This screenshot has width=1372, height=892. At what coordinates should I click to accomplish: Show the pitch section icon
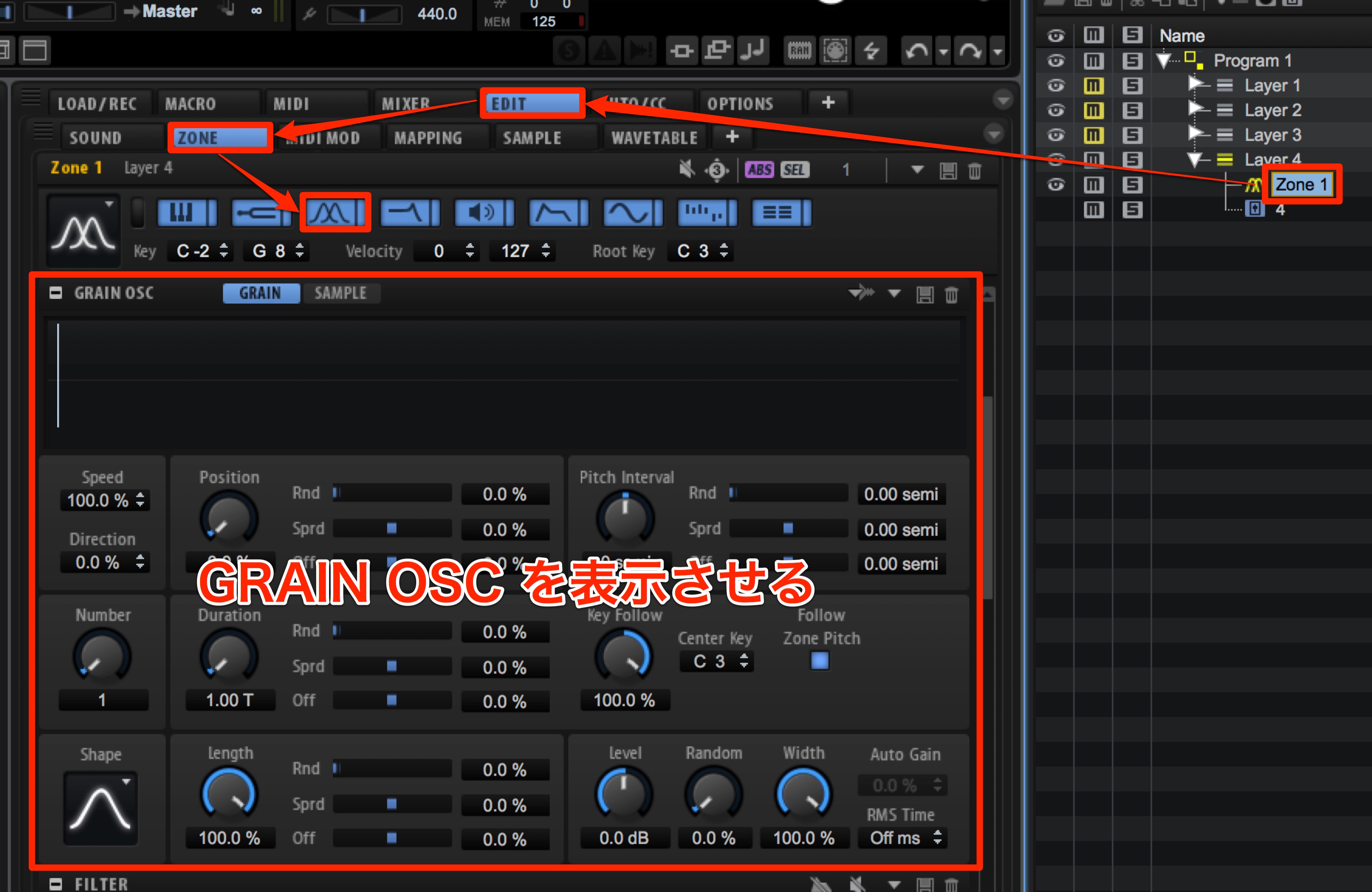[x=261, y=213]
